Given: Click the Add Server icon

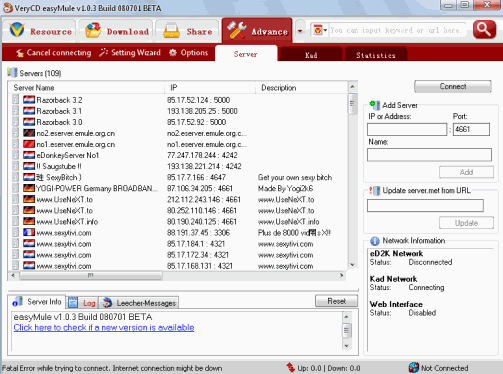Looking at the screenshot, I should coord(375,105).
